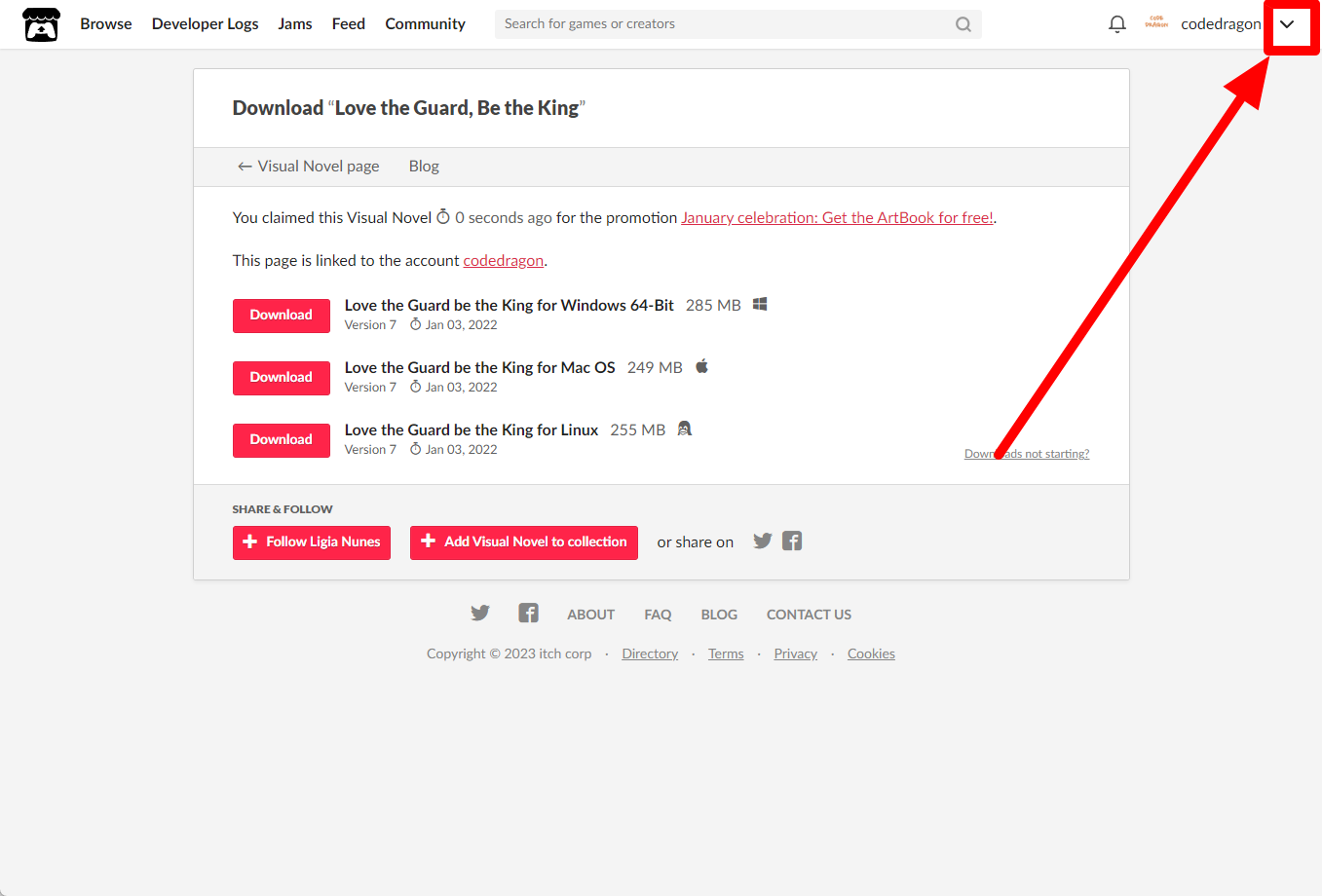This screenshot has width=1322, height=896.
Task: Click the Windows 64-Bit file title
Action: click(510, 305)
